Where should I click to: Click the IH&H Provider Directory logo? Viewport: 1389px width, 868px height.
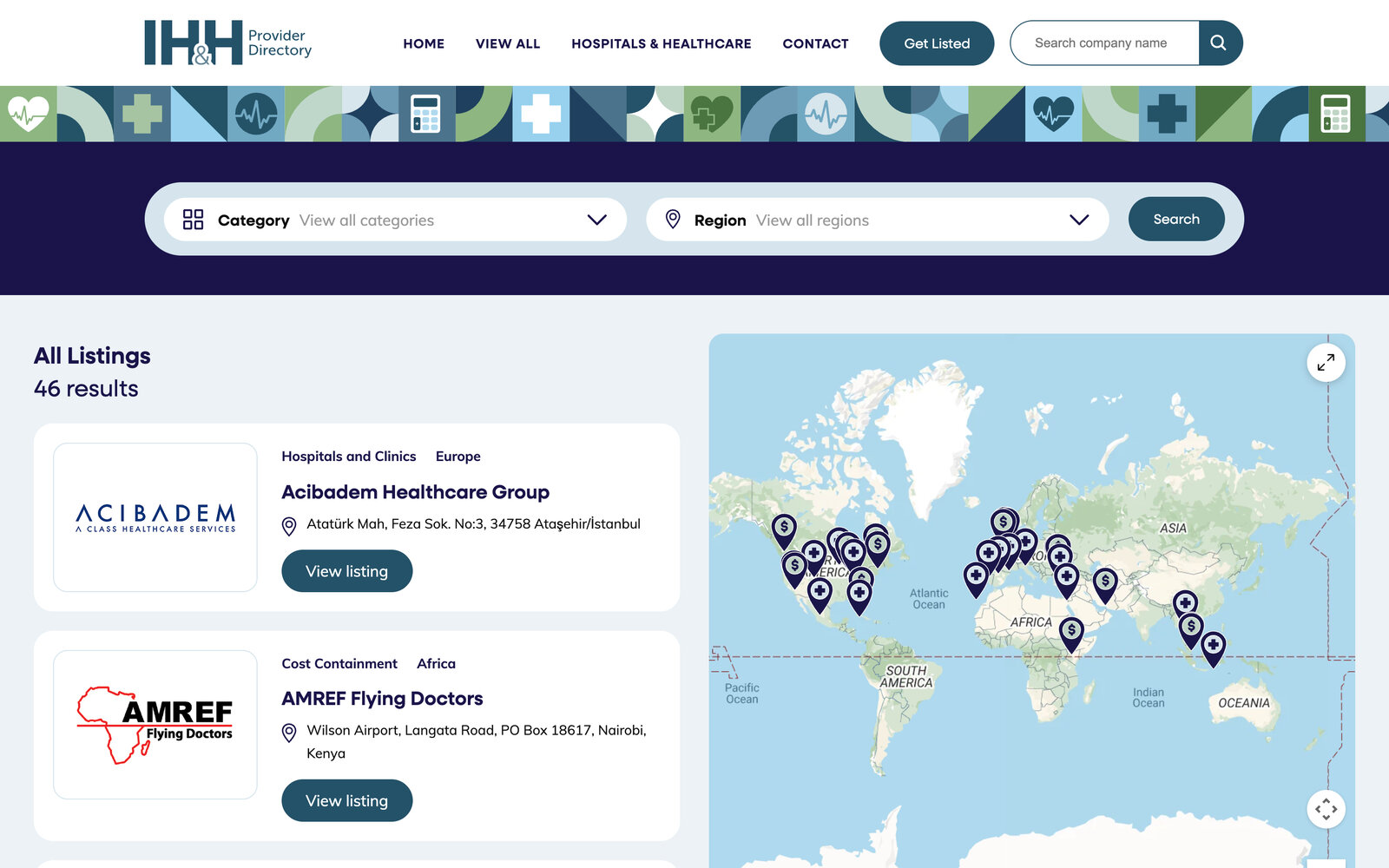click(x=227, y=43)
